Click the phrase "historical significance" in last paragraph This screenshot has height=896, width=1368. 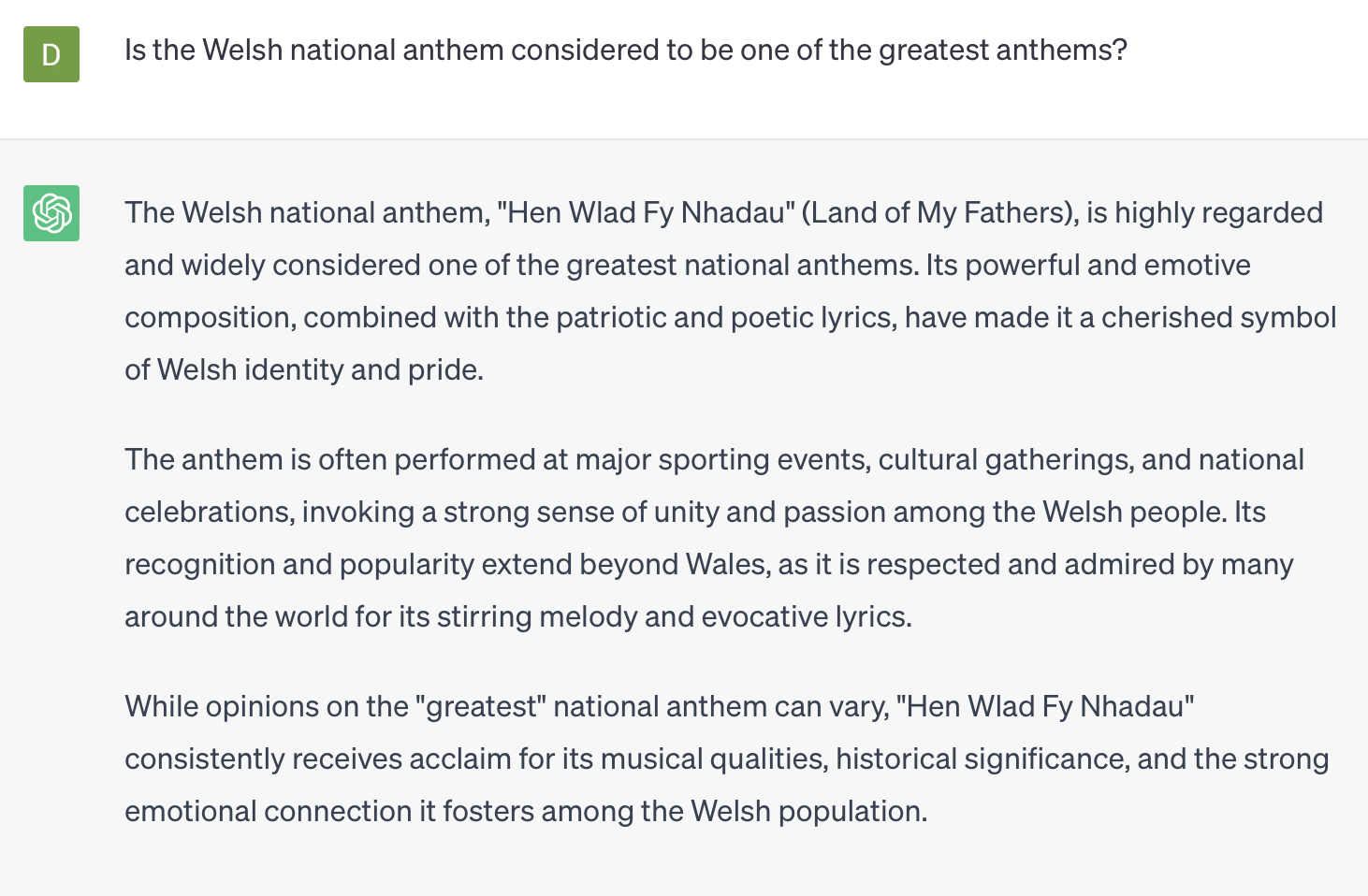click(x=981, y=759)
